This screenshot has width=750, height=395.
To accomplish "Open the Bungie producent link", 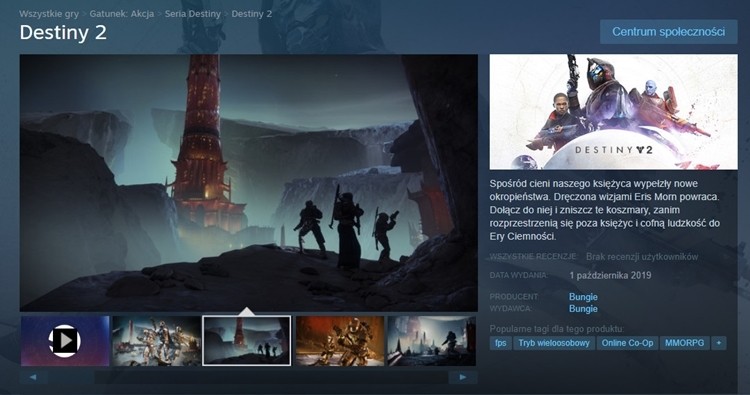I will [x=583, y=297].
